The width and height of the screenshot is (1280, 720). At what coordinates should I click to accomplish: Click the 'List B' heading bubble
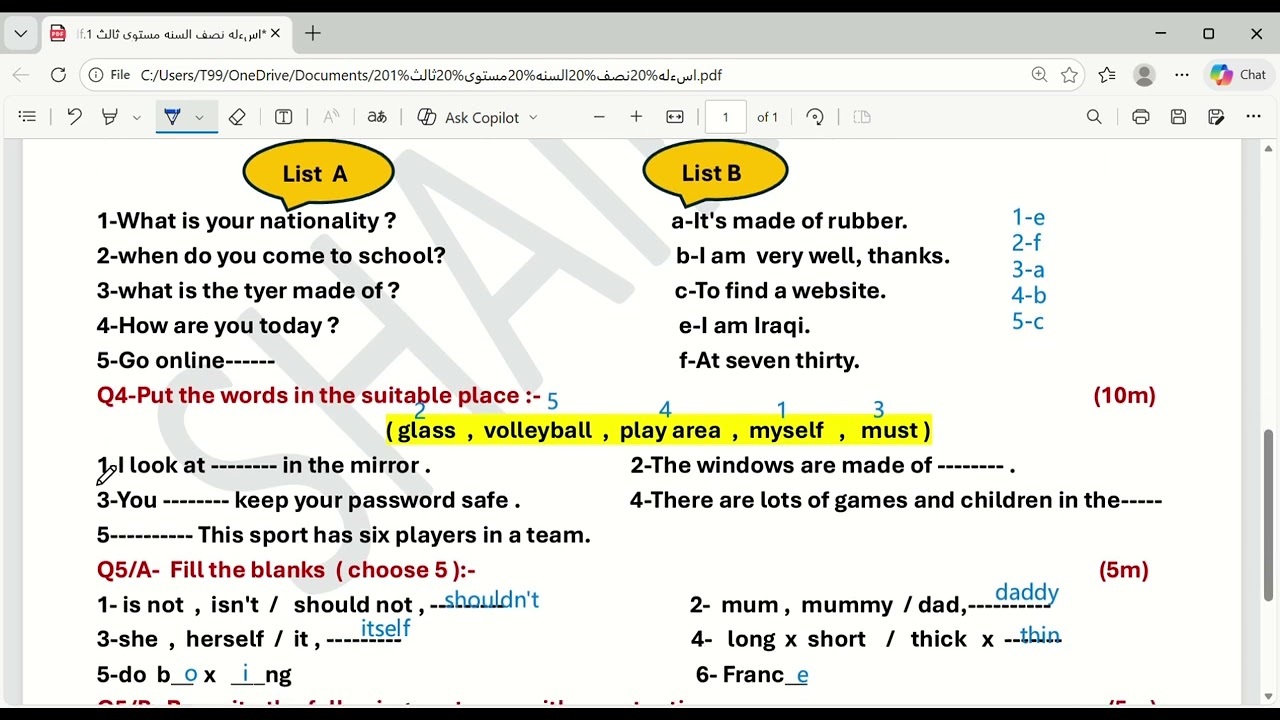(714, 172)
